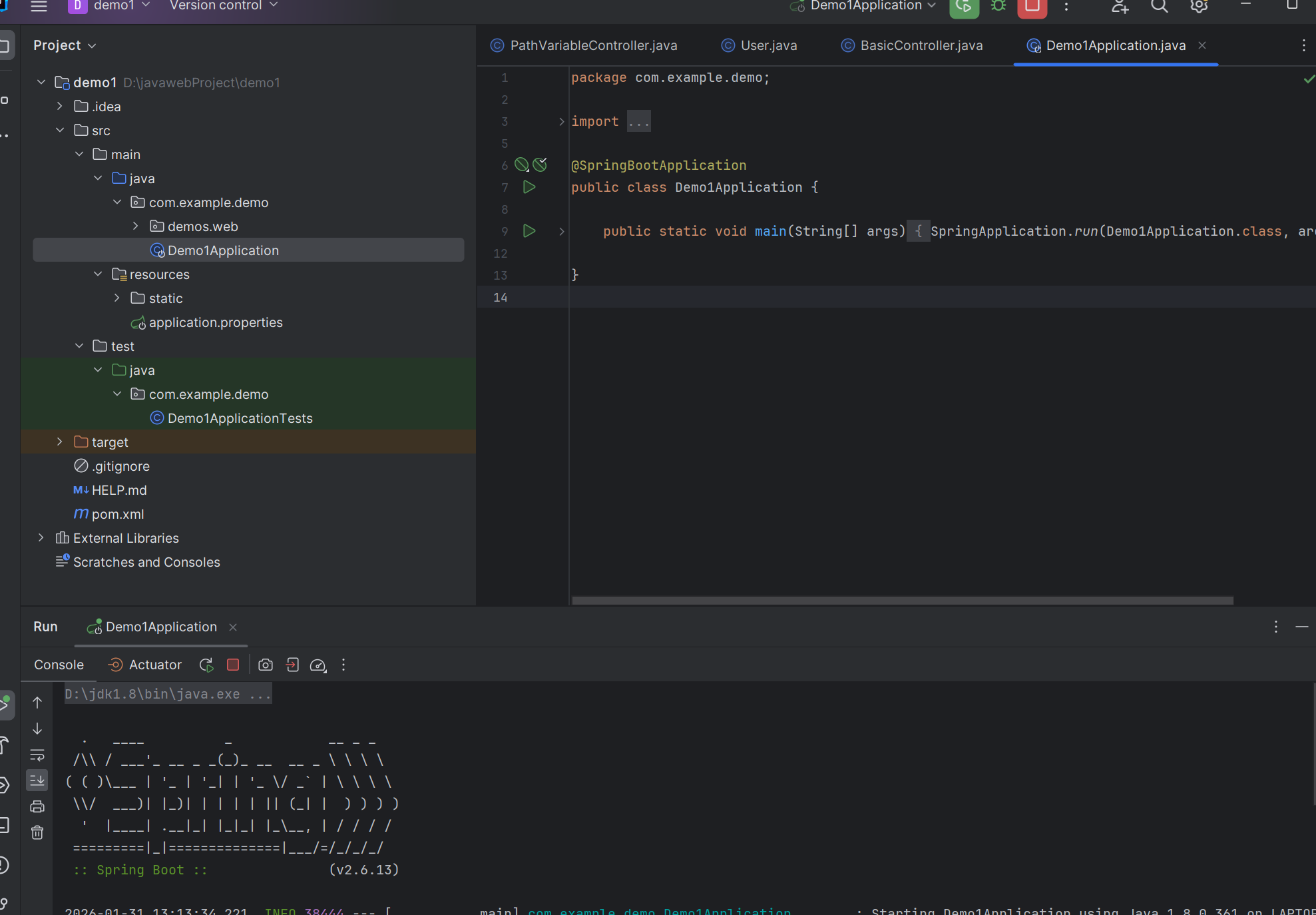Click the thread dump camera icon

coord(266,665)
